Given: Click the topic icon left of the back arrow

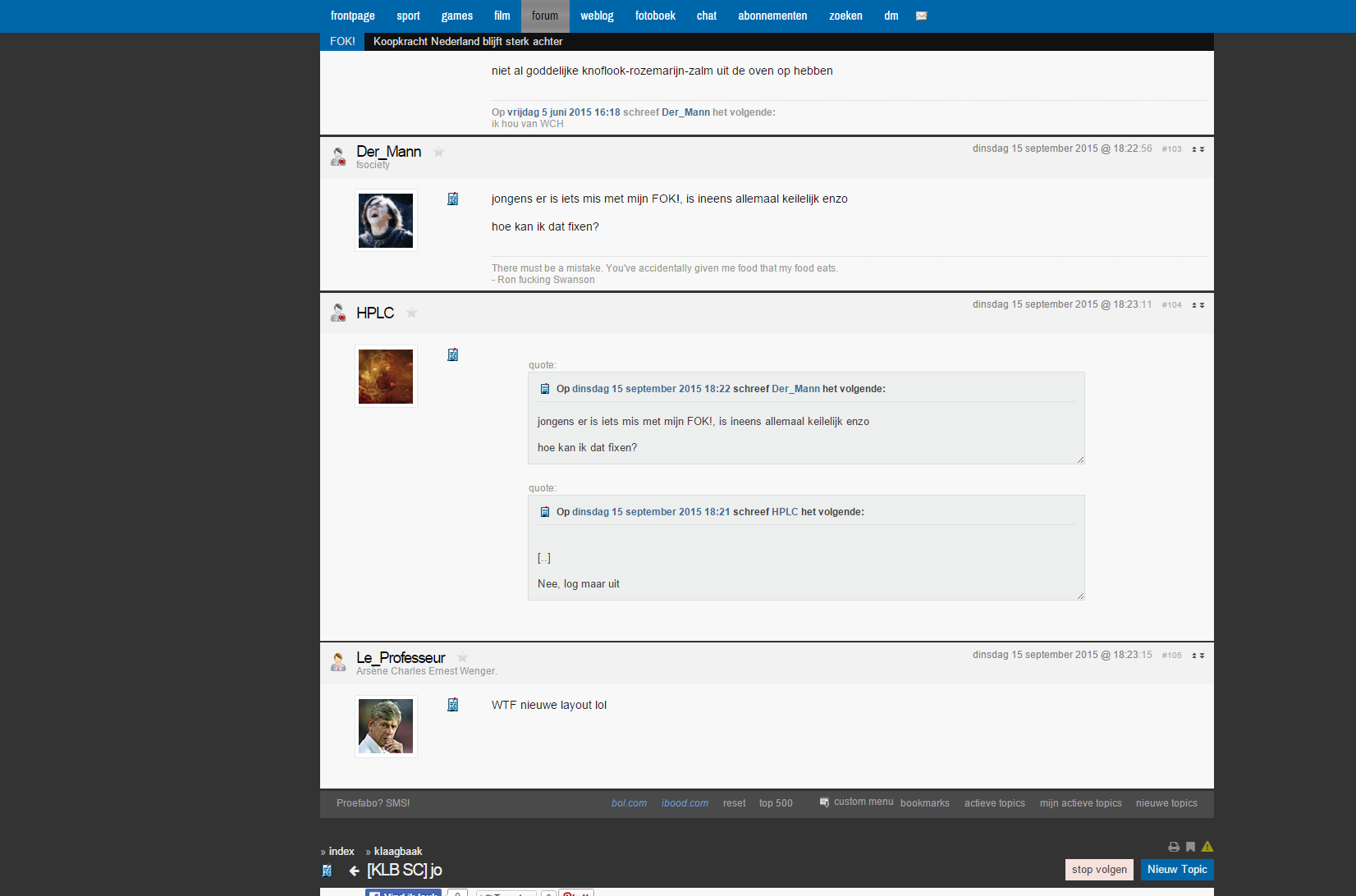Looking at the screenshot, I should tap(327, 871).
